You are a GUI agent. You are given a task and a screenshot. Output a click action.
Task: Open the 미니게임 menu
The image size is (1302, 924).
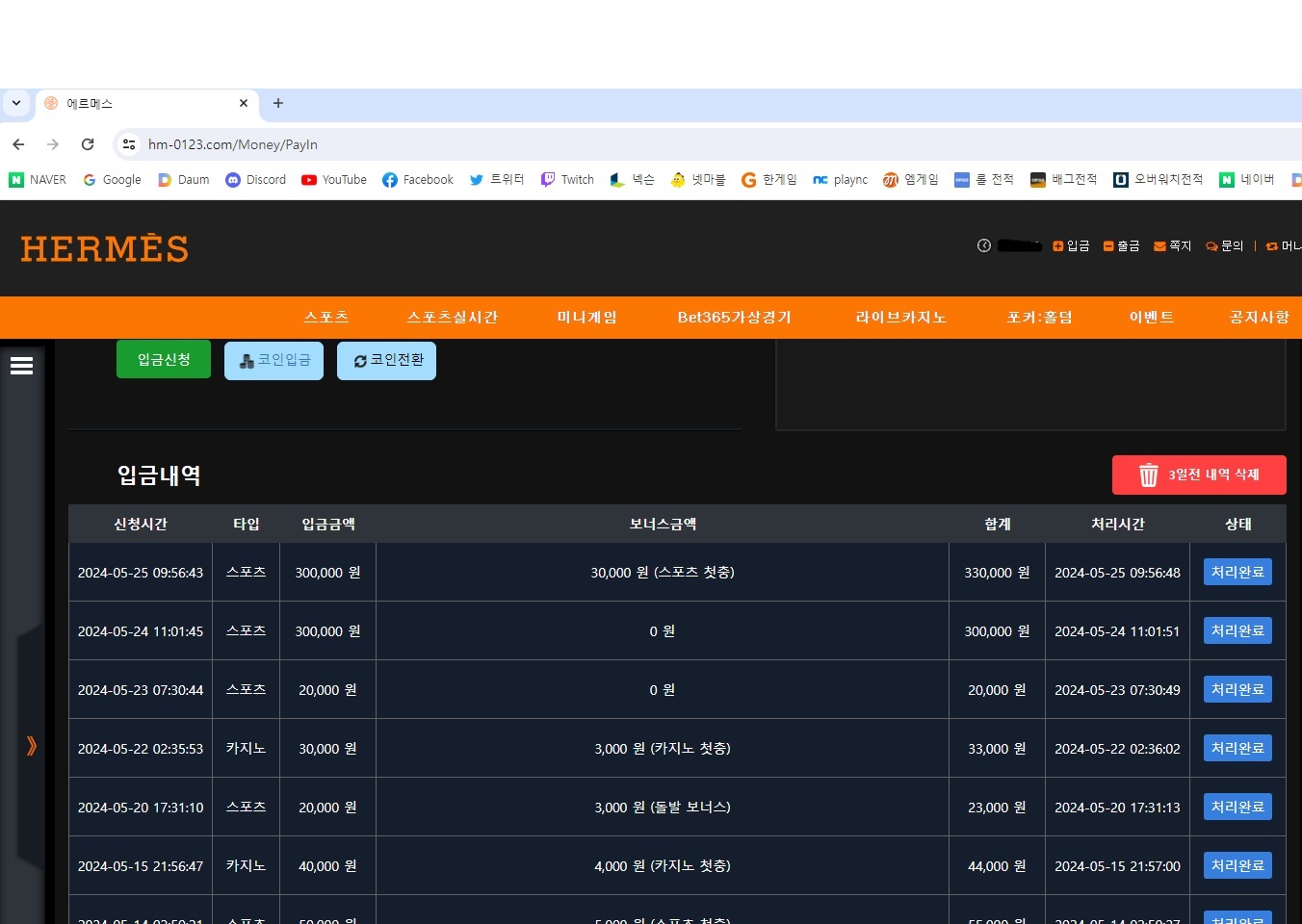(587, 318)
